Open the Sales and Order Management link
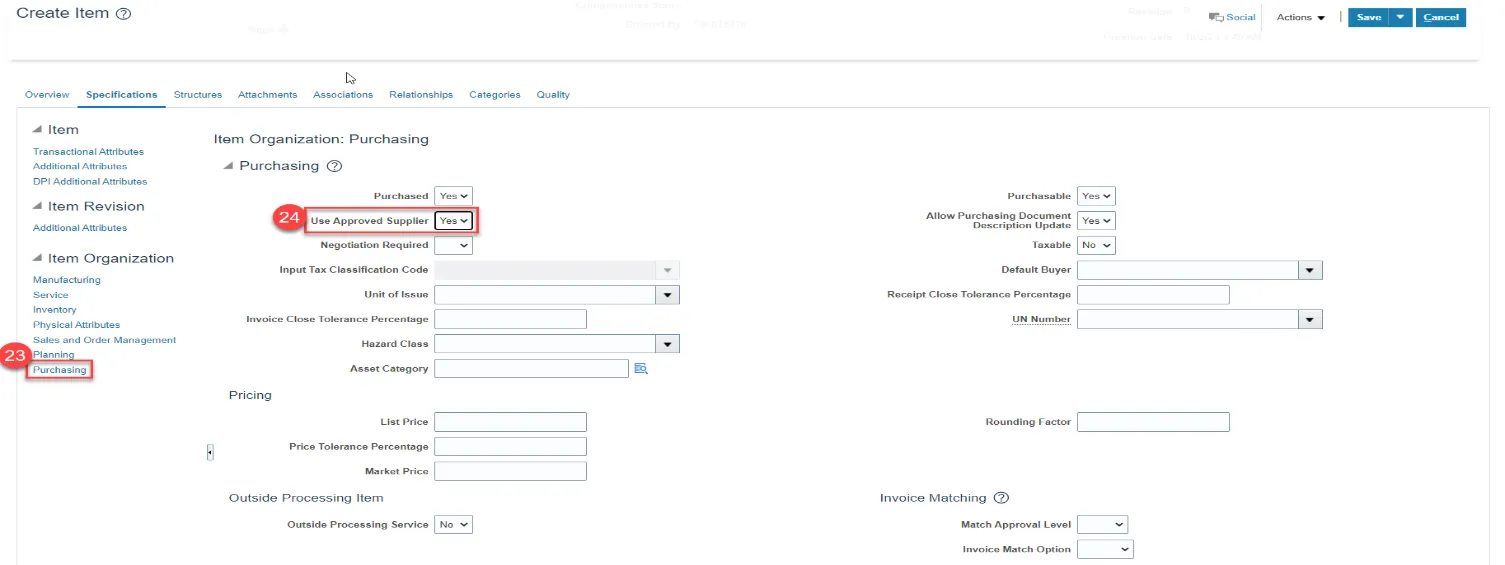 click(x=104, y=340)
